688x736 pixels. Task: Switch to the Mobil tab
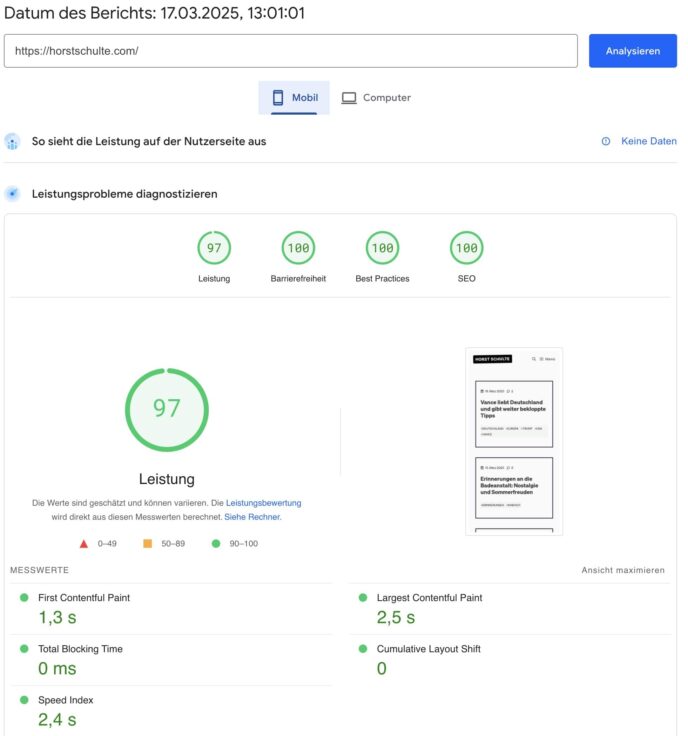pyautogui.click(x=294, y=98)
